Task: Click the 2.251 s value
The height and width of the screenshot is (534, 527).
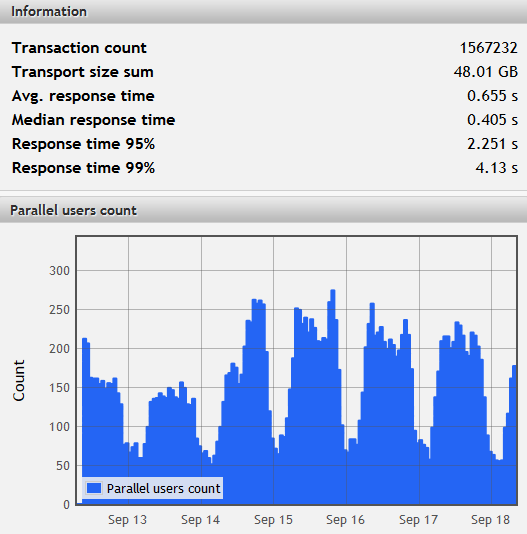Action: 493,144
